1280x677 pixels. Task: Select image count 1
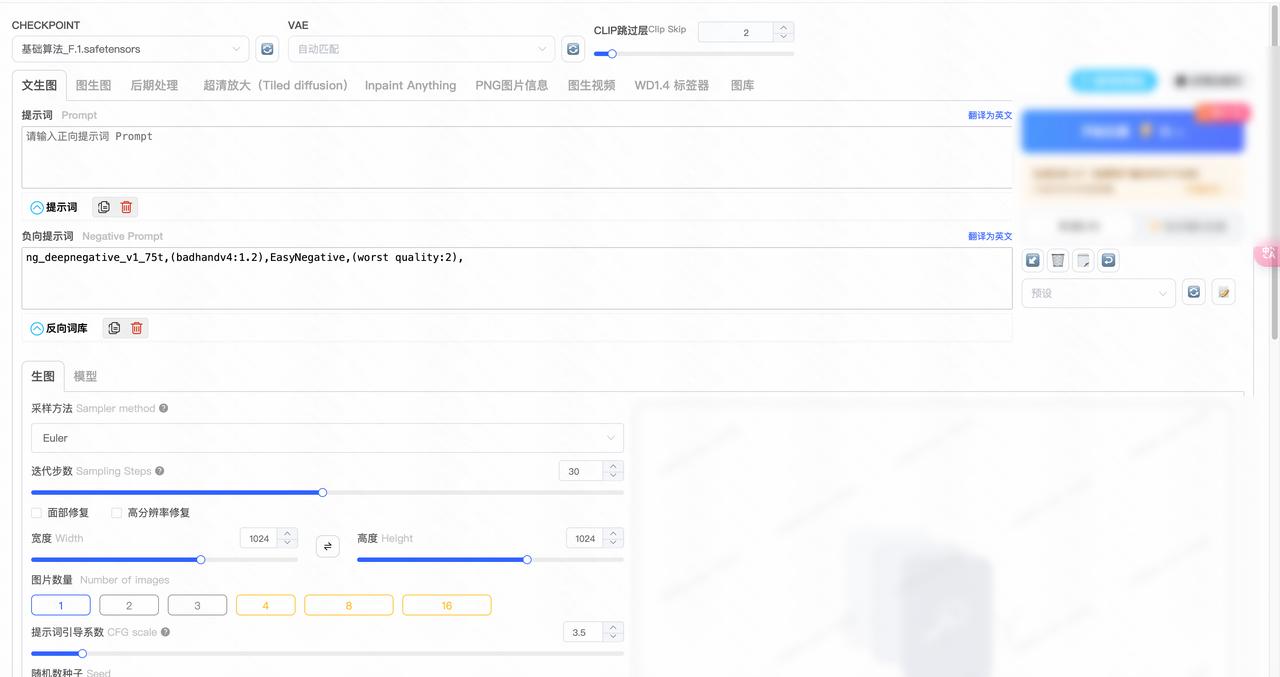click(x=61, y=605)
